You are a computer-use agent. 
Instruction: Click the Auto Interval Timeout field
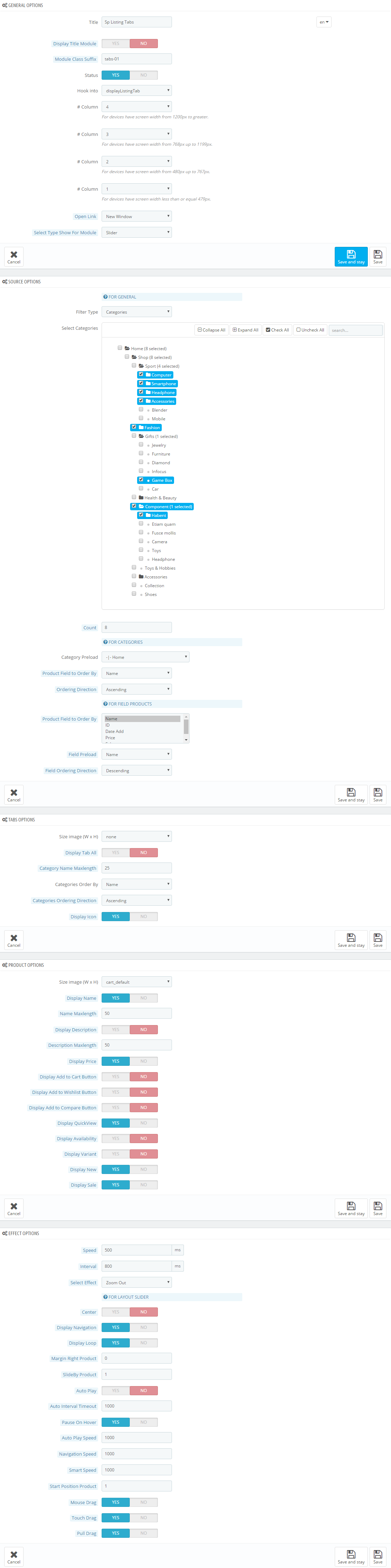pos(136,1406)
